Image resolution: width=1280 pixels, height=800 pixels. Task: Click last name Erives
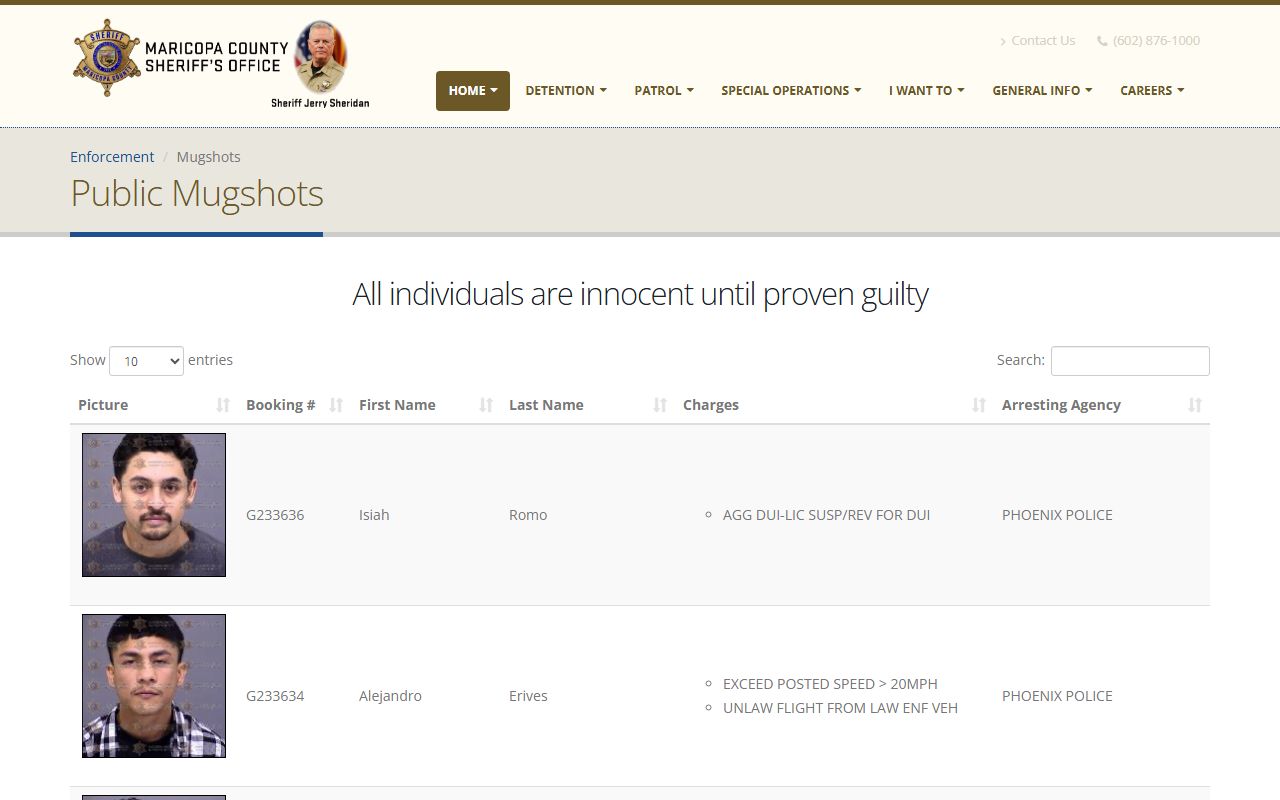click(528, 696)
